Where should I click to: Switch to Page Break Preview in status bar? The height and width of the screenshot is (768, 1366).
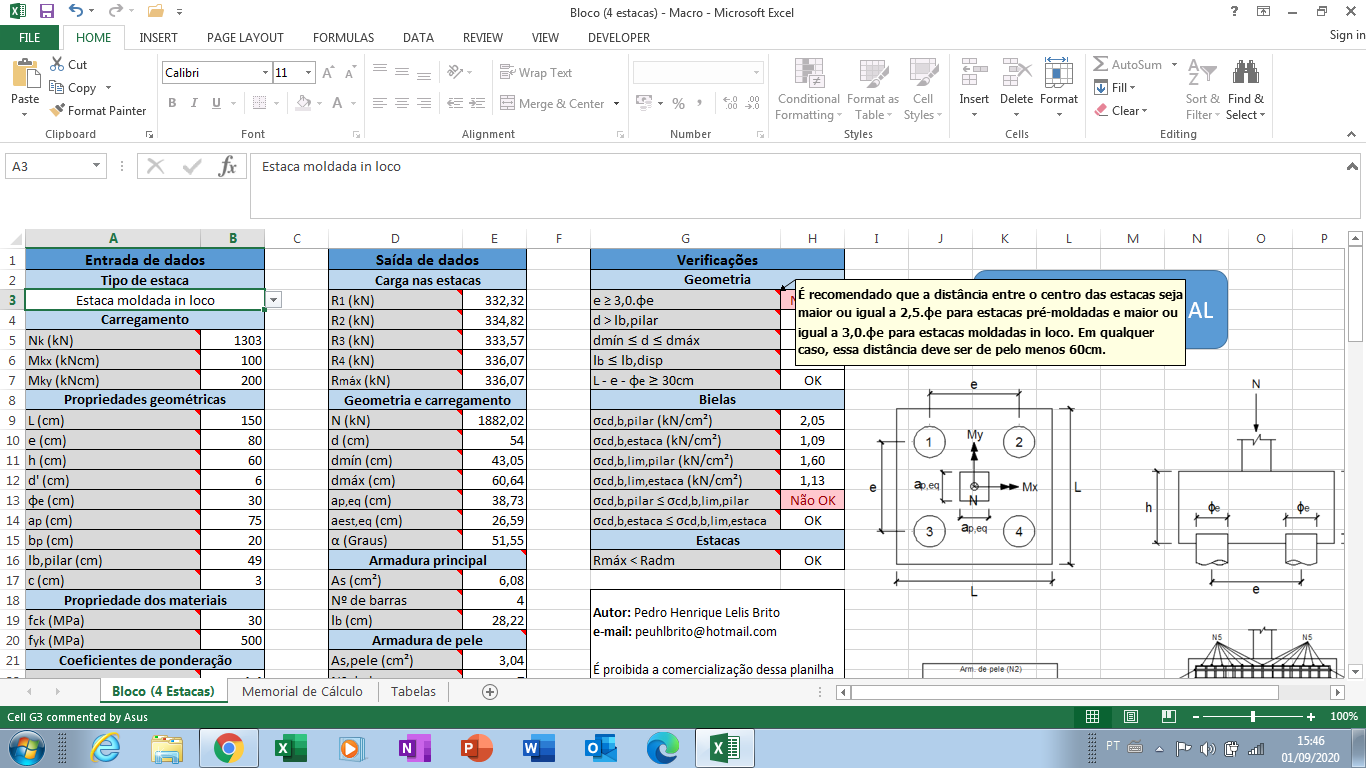point(1168,717)
